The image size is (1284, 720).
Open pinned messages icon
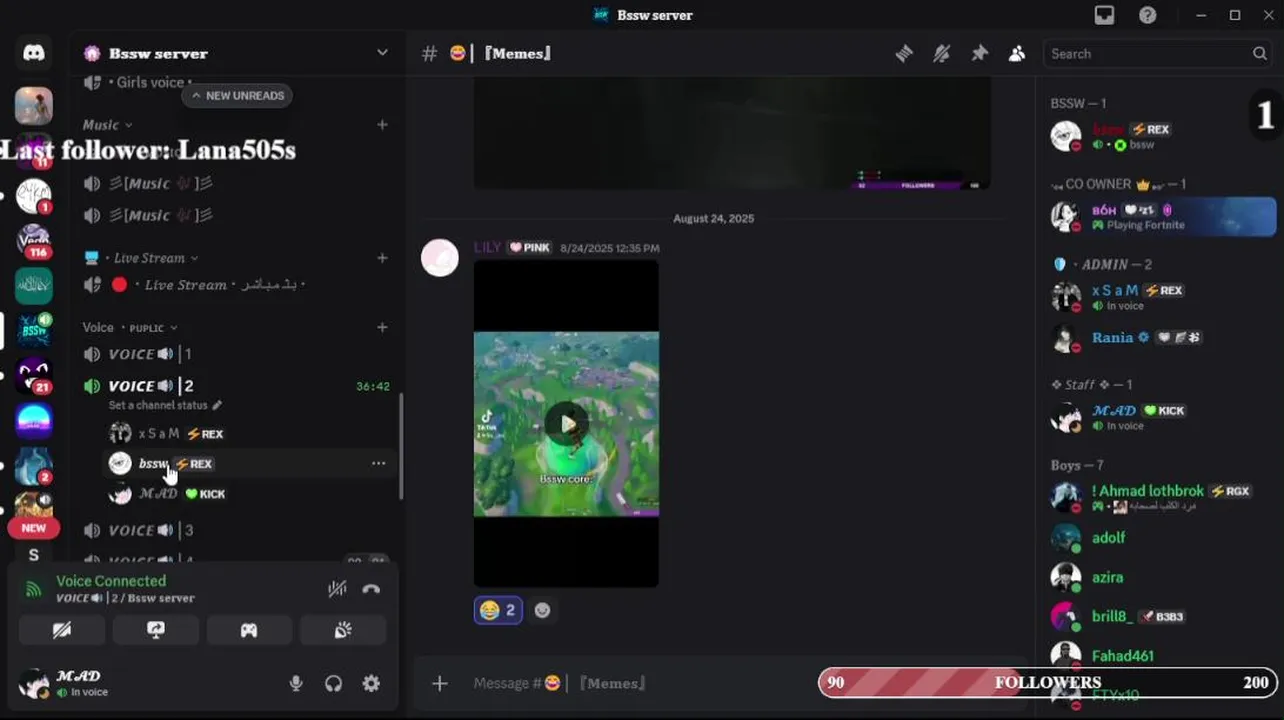tap(979, 54)
